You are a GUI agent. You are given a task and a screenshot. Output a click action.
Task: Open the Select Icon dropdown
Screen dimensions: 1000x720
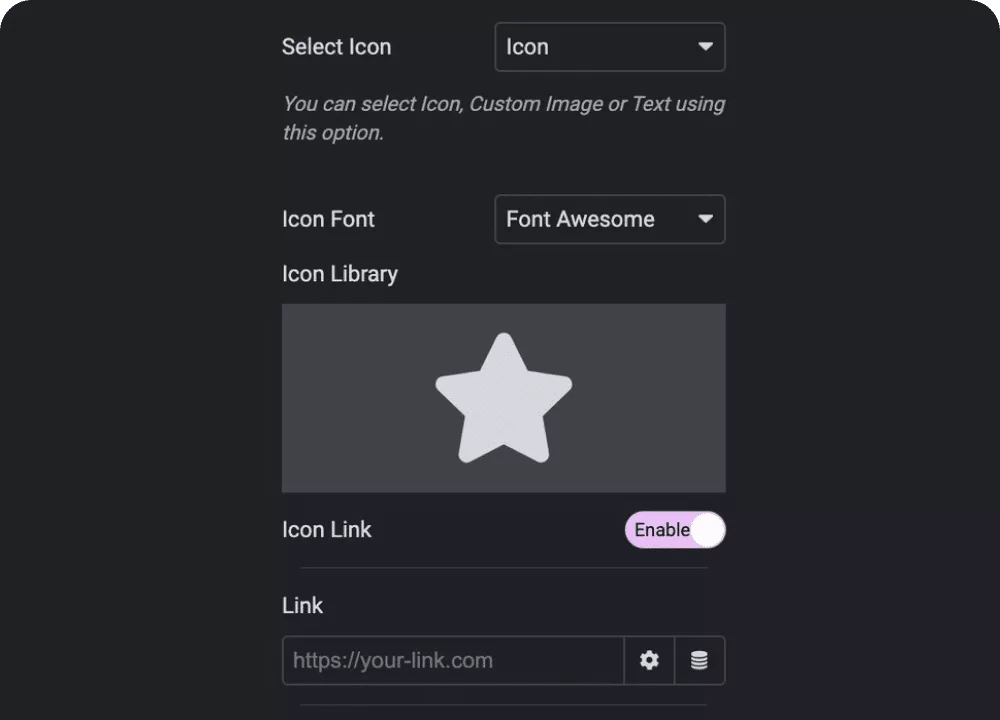click(x=610, y=47)
